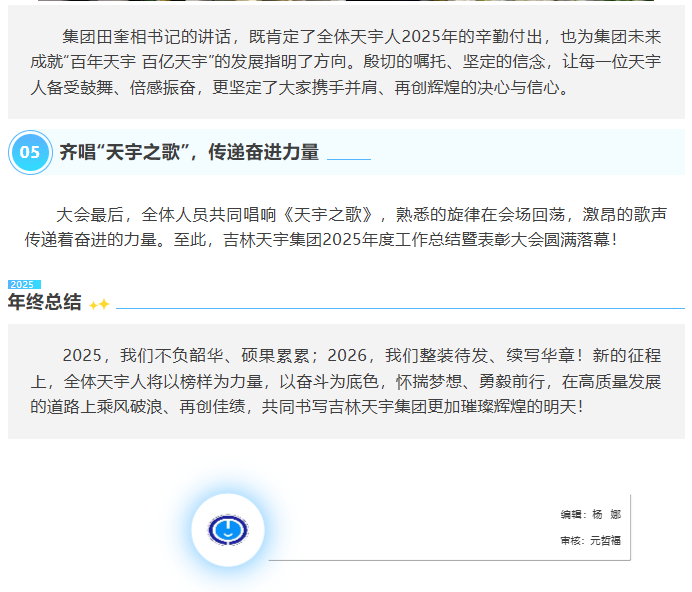This screenshot has height=592, width=692.
Task: Click the text 《天宇之歌》 in the paragraph
Action: pyautogui.click(x=332, y=215)
